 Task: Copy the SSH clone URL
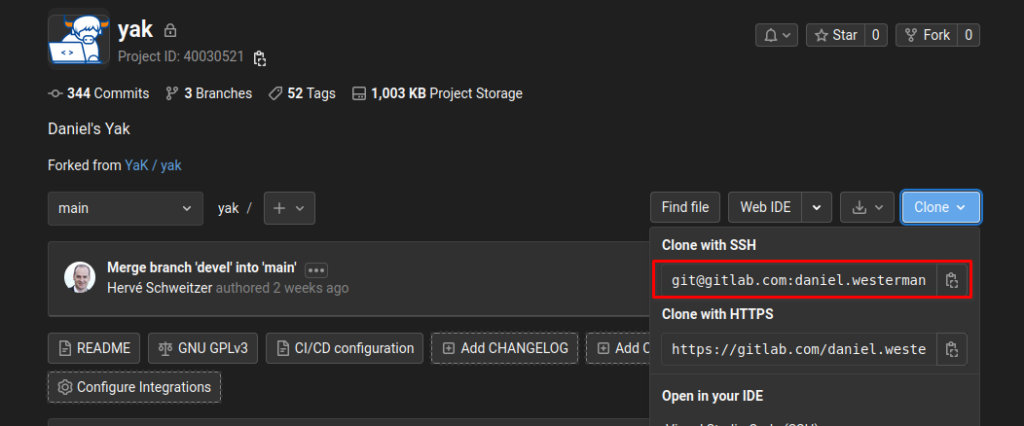coord(952,280)
